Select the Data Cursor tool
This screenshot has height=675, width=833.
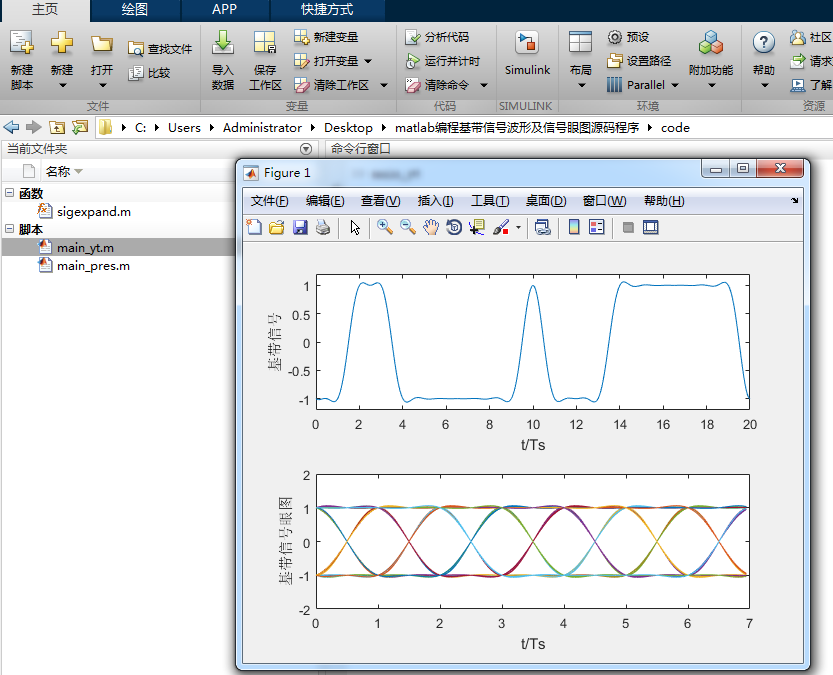tap(477, 227)
